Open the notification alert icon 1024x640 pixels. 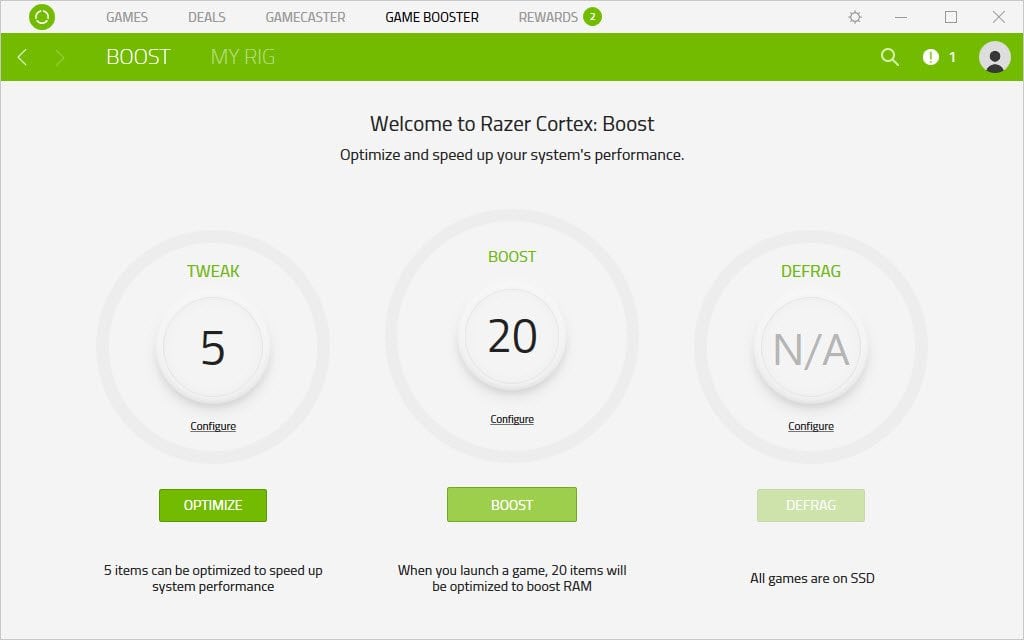(x=931, y=57)
